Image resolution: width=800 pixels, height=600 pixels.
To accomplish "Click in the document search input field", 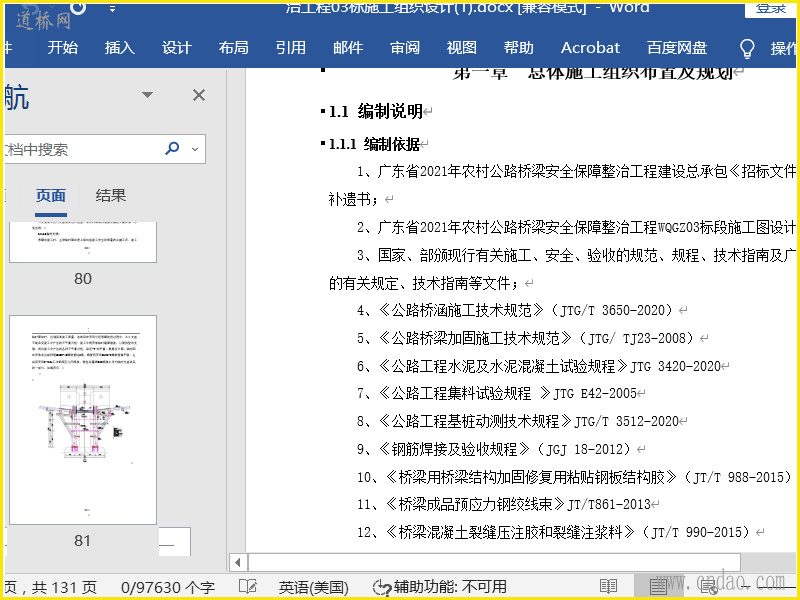I will tap(80, 149).
